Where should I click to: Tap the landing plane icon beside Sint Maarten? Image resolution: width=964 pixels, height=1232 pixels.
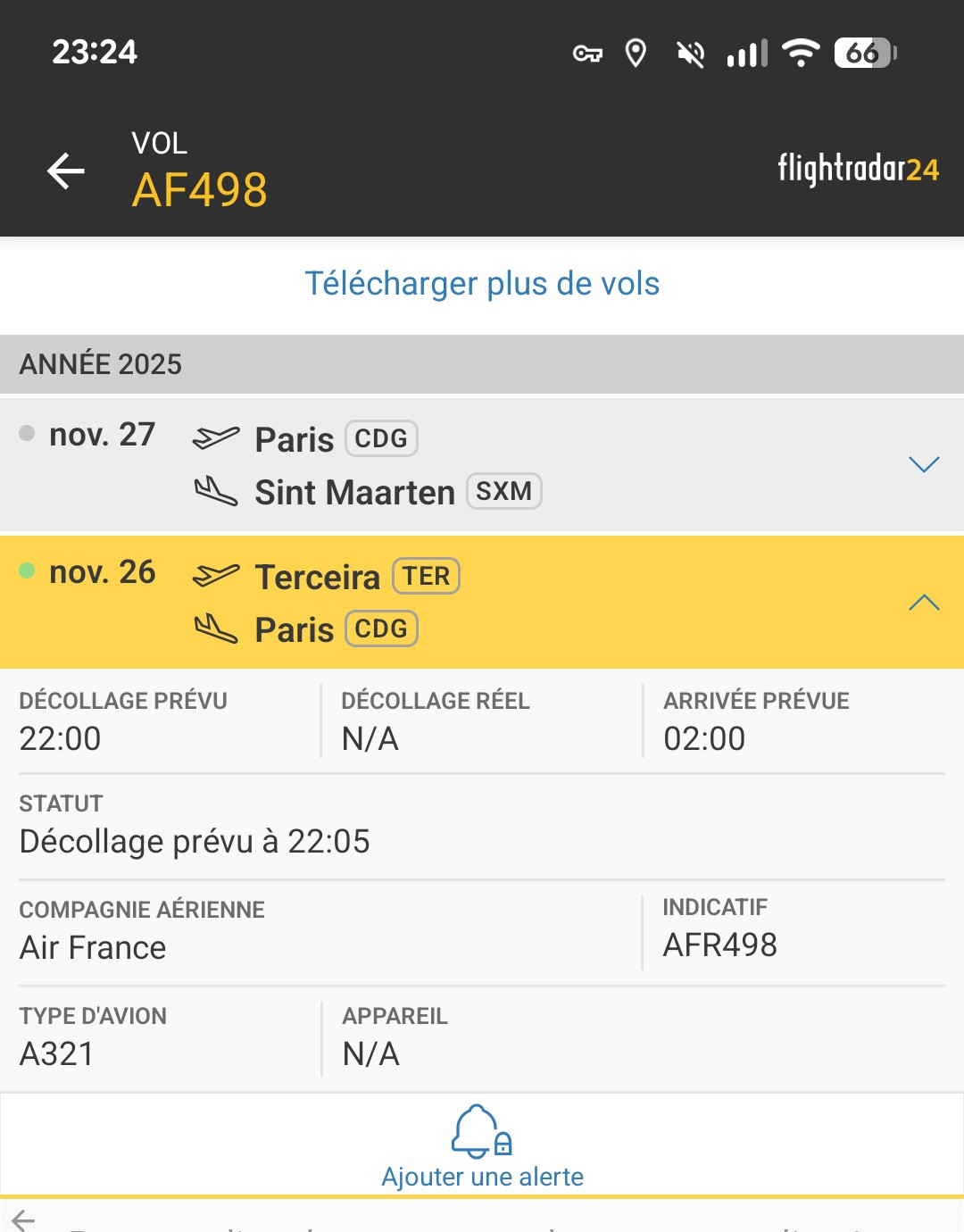pos(216,492)
